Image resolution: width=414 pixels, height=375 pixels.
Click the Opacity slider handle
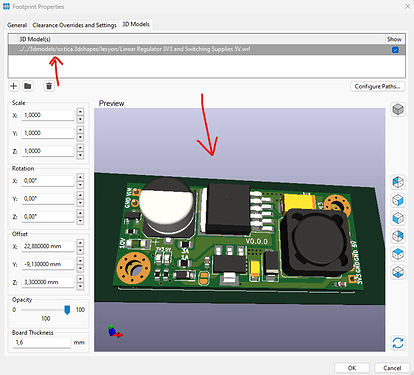pos(67,310)
